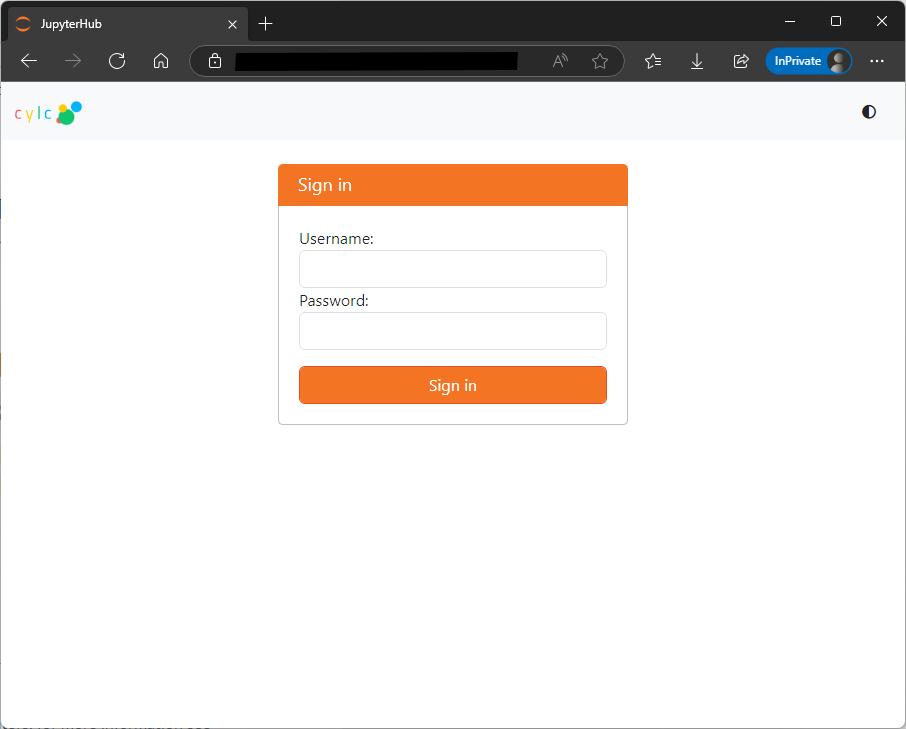Add this page to favorites with the star
This screenshot has width=906, height=729.
coord(600,61)
